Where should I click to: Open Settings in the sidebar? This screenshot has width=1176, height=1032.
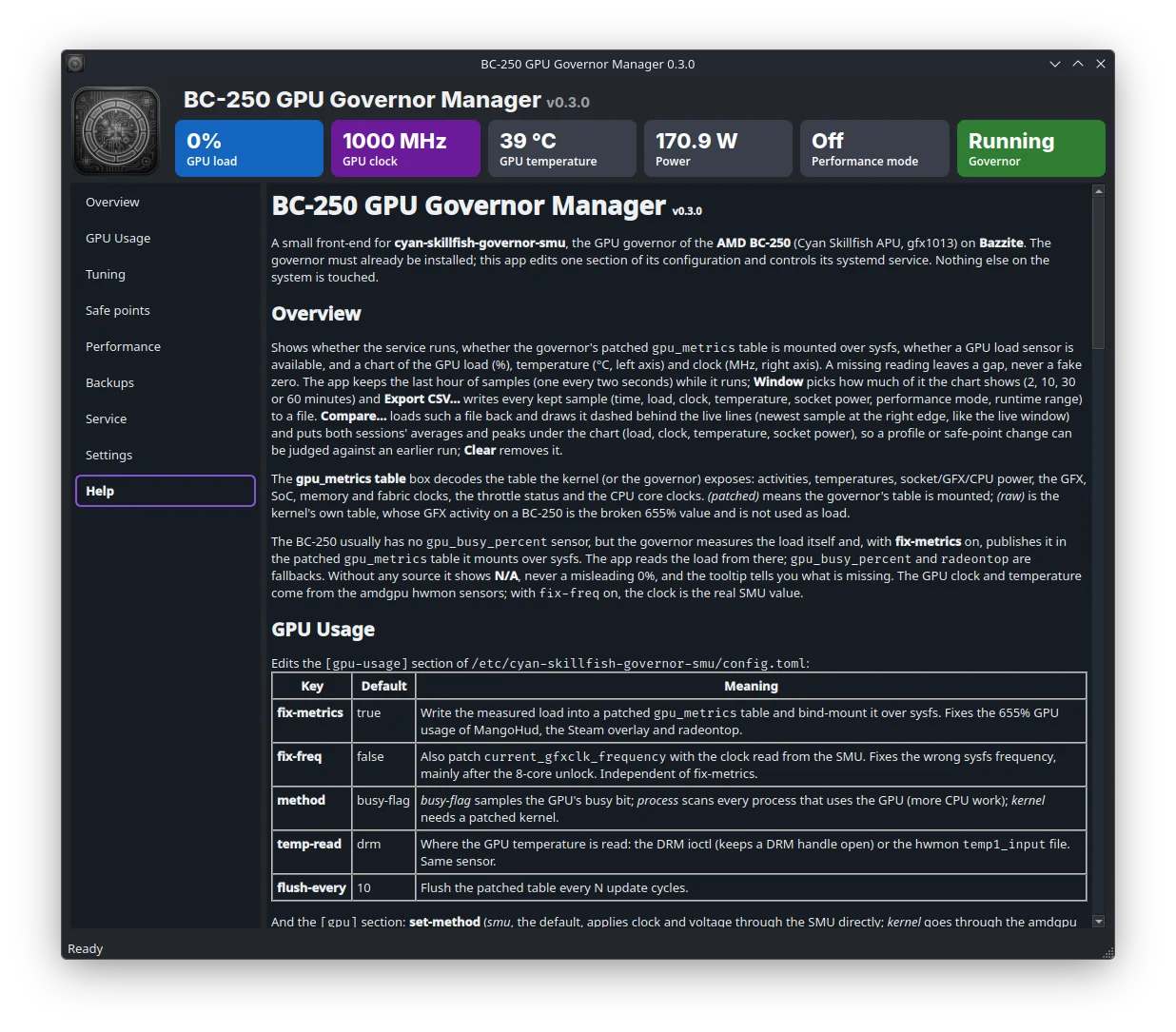(166, 455)
